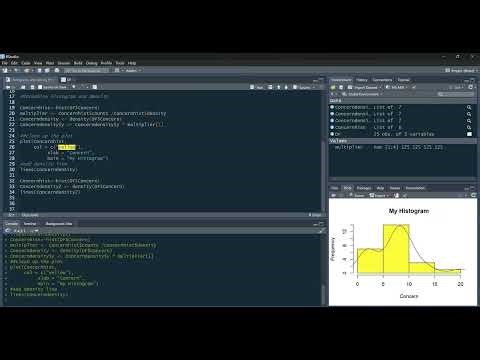This screenshot has width=480, height=360.
Task: Switch to the Presentation tab
Action: coord(415,188)
